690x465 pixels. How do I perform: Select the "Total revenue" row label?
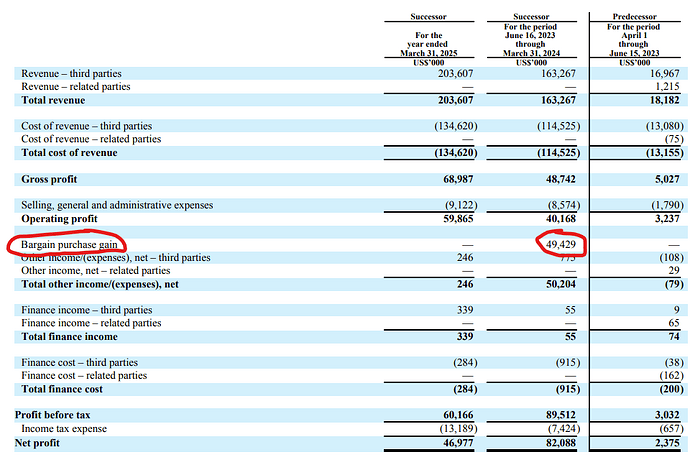tap(53, 100)
